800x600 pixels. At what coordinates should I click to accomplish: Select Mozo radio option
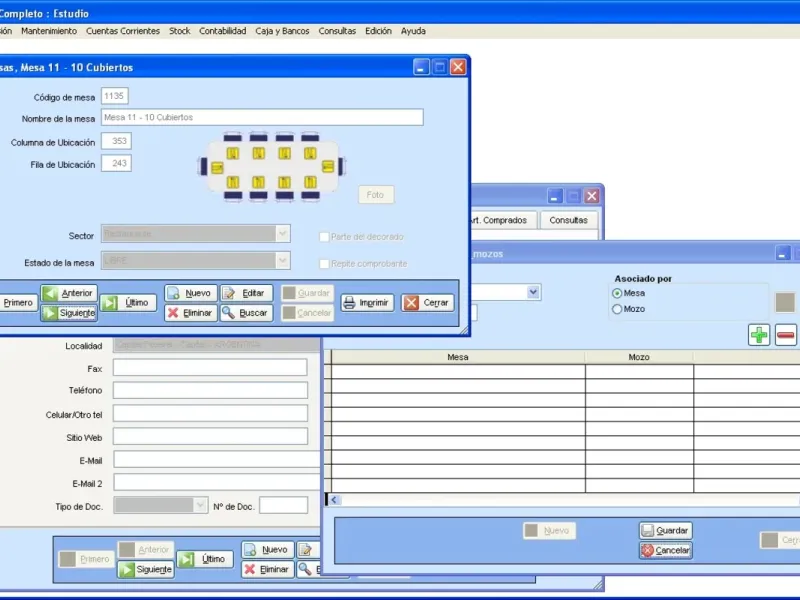(x=617, y=309)
